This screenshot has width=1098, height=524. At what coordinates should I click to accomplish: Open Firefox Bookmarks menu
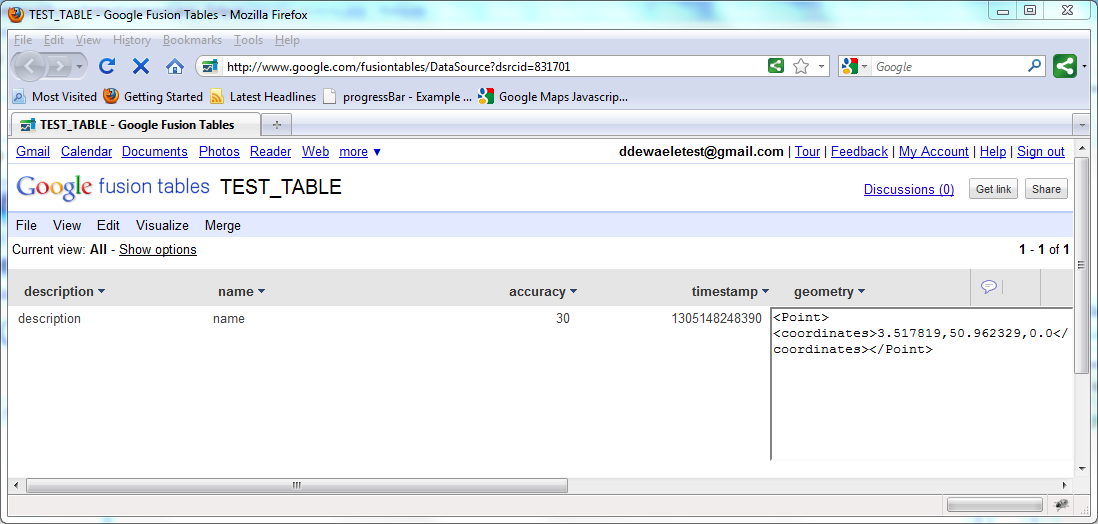tap(192, 40)
